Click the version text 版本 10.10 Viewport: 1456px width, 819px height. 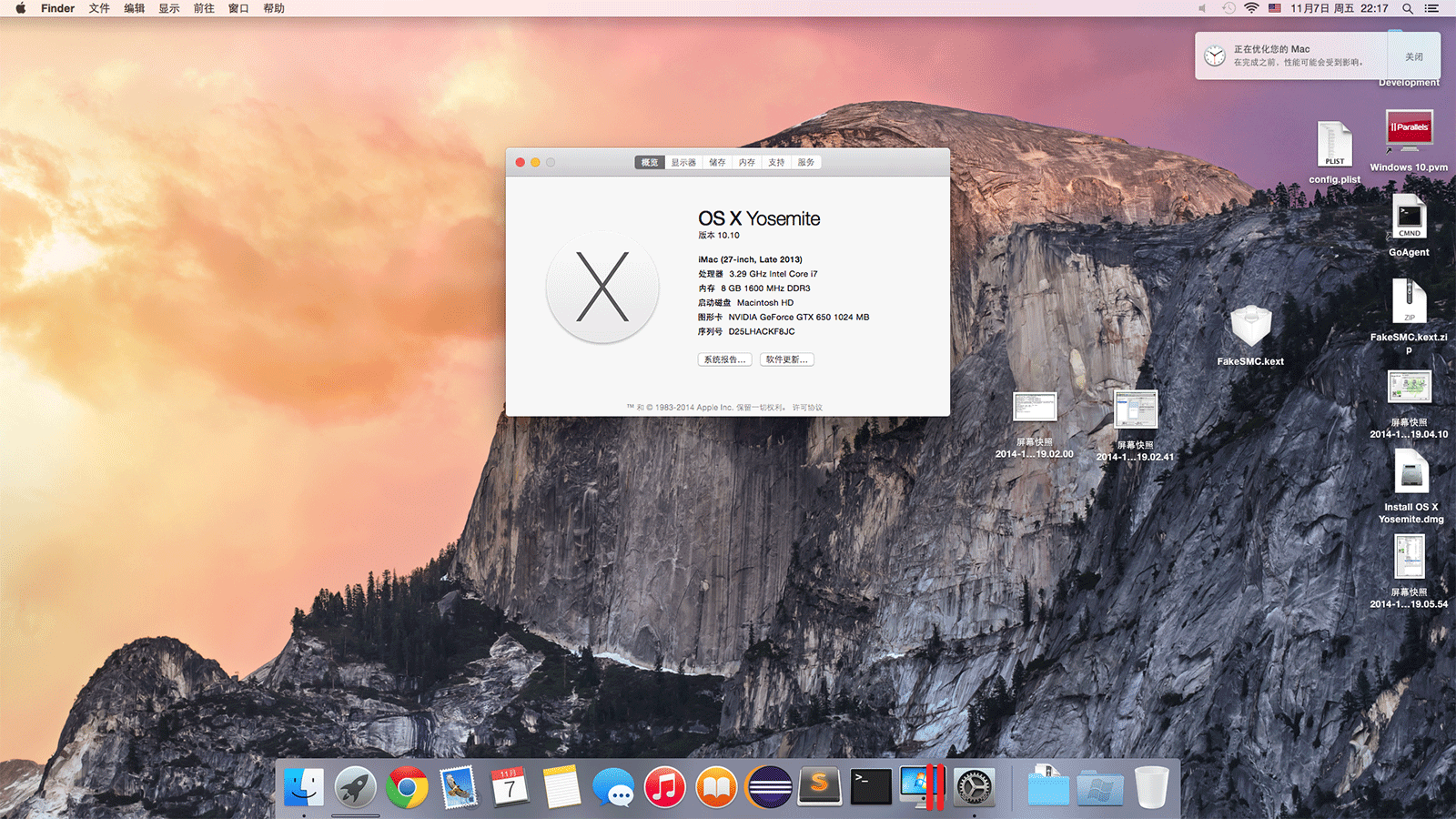coord(719,235)
